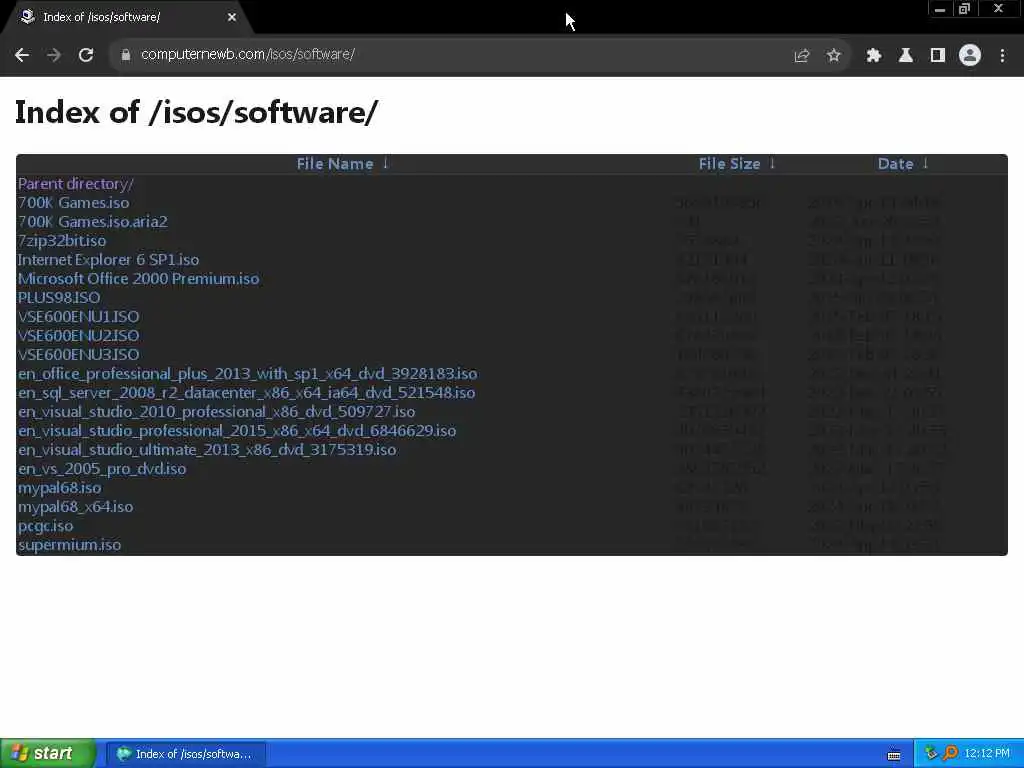1024x768 pixels.
Task: Share this page using the share icon
Action: click(x=802, y=56)
